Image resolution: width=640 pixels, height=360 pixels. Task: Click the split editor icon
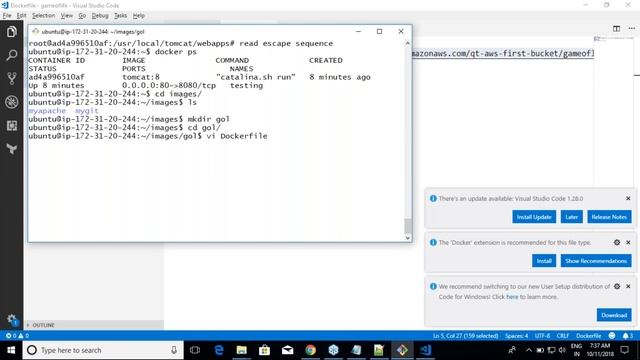pyautogui.click(x=616, y=29)
